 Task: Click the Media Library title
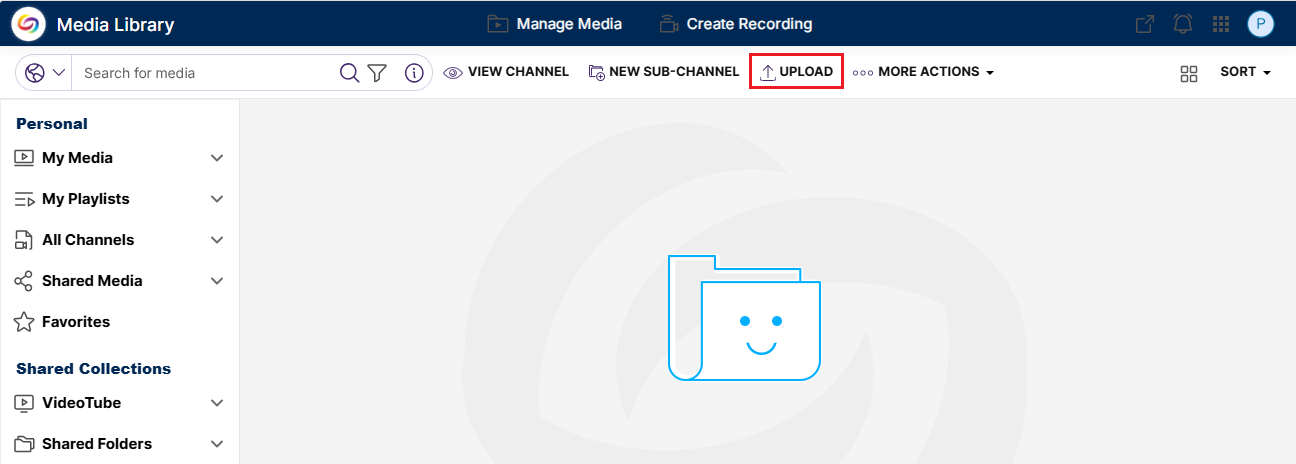tap(115, 24)
